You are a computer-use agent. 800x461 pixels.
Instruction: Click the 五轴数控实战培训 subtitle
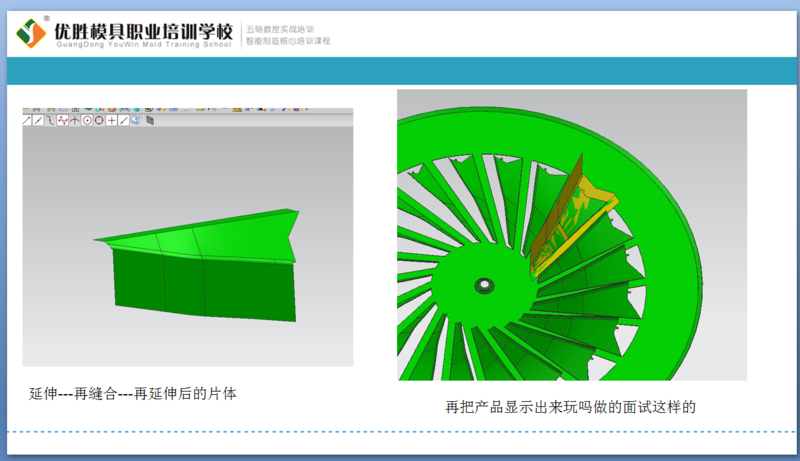coord(280,29)
